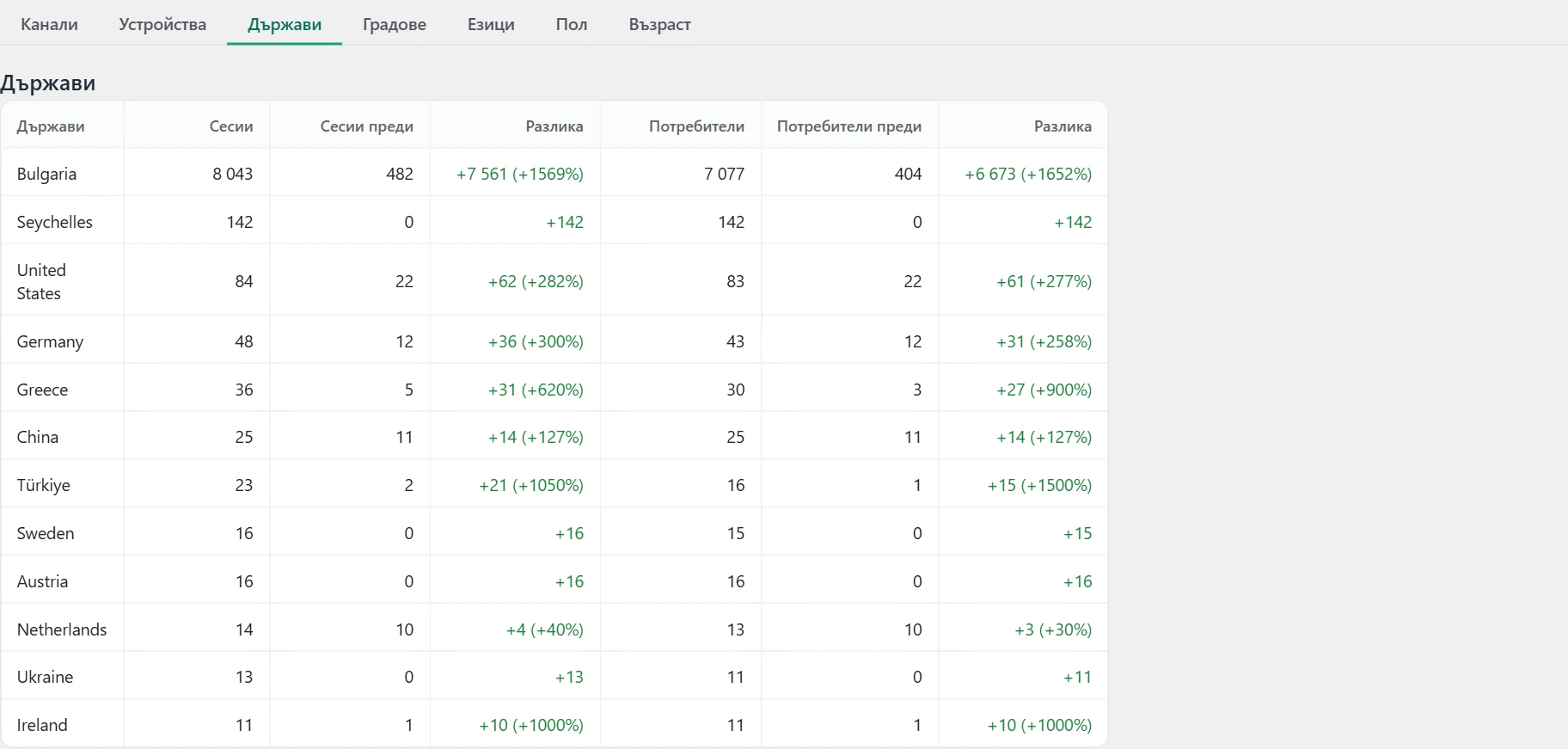The width and height of the screenshot is (1568, 749).
Task: Select the +21 (+1050%) difference
Action: click(x=531, y=485)
